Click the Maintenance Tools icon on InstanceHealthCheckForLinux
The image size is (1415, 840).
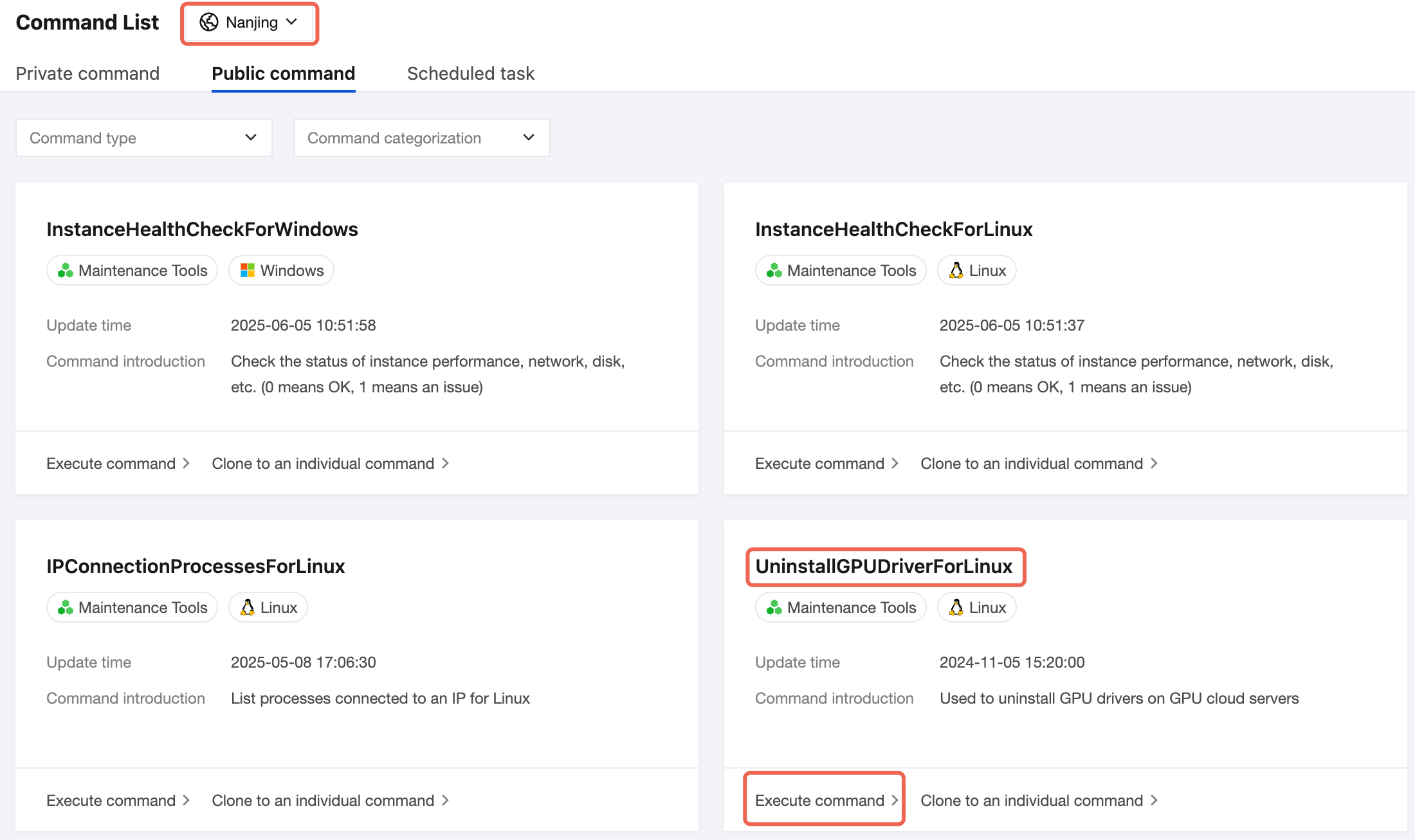coord(774,271)
